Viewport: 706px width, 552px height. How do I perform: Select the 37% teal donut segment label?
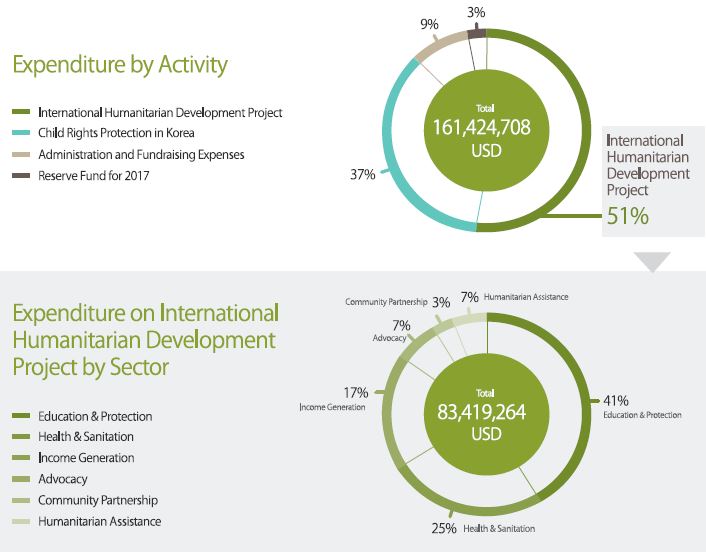(363, 175)
